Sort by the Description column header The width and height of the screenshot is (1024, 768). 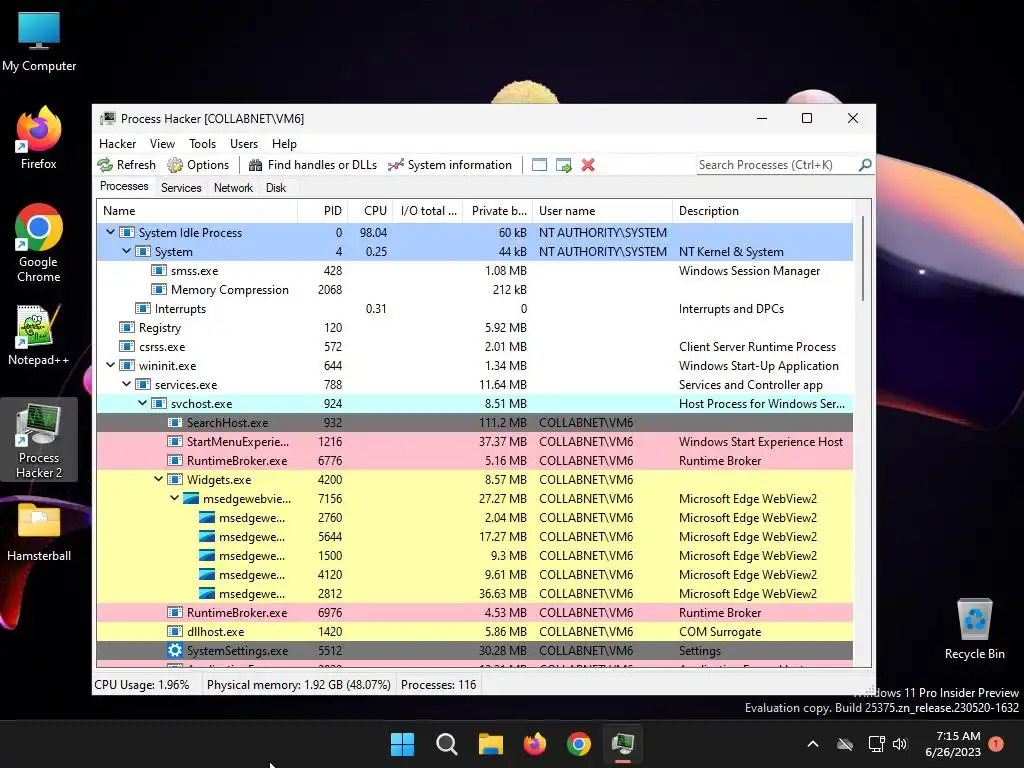[x=763, y=211]
